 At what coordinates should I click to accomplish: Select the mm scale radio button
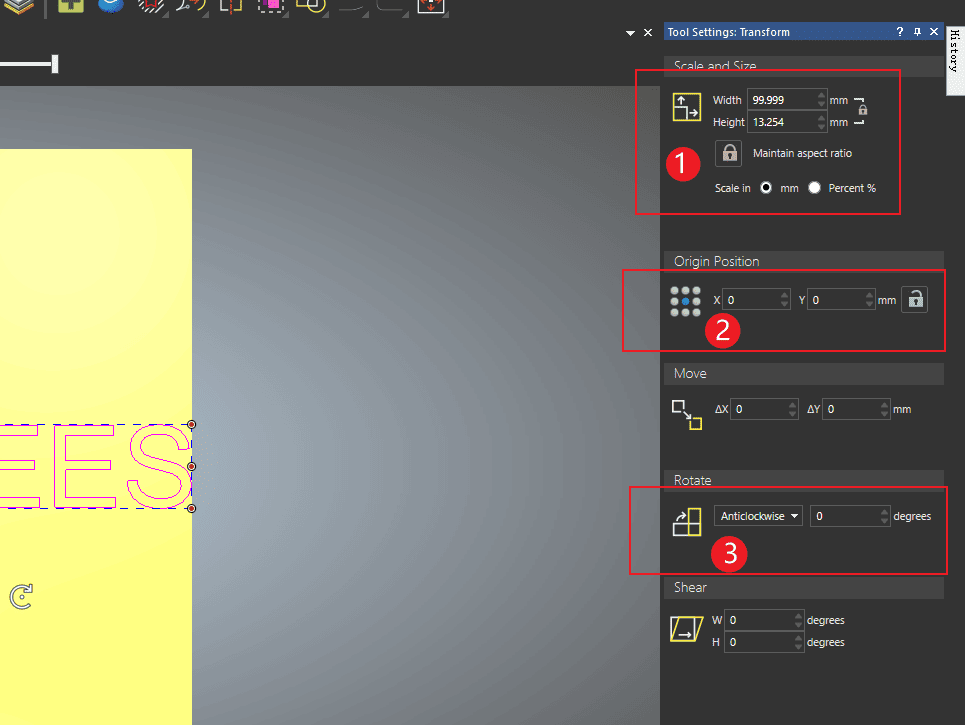point(767,188)
